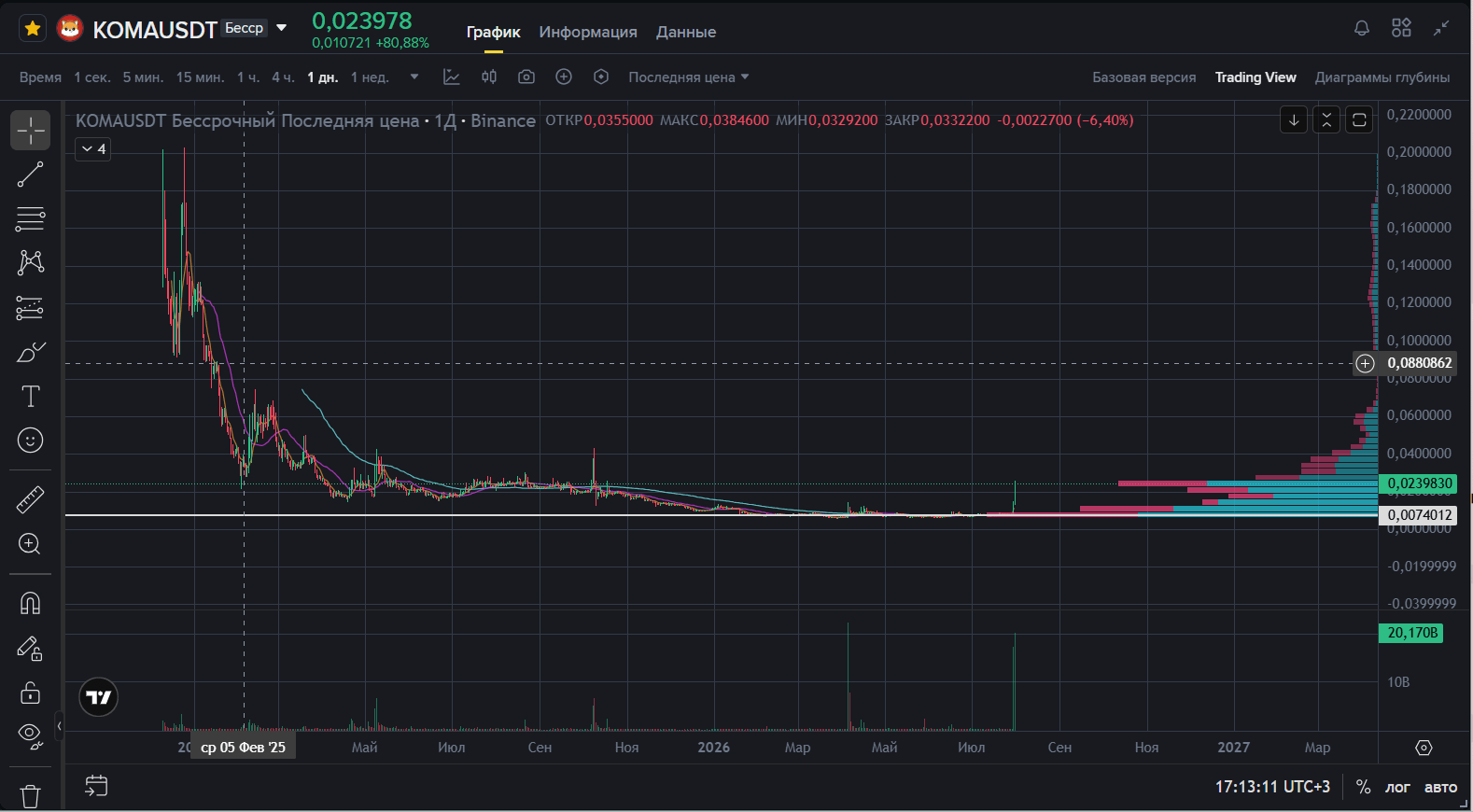This screenshot has height=812, width=1473.
Task: Click the 0,0239830 current price label
Action: tap(1419, 483)
